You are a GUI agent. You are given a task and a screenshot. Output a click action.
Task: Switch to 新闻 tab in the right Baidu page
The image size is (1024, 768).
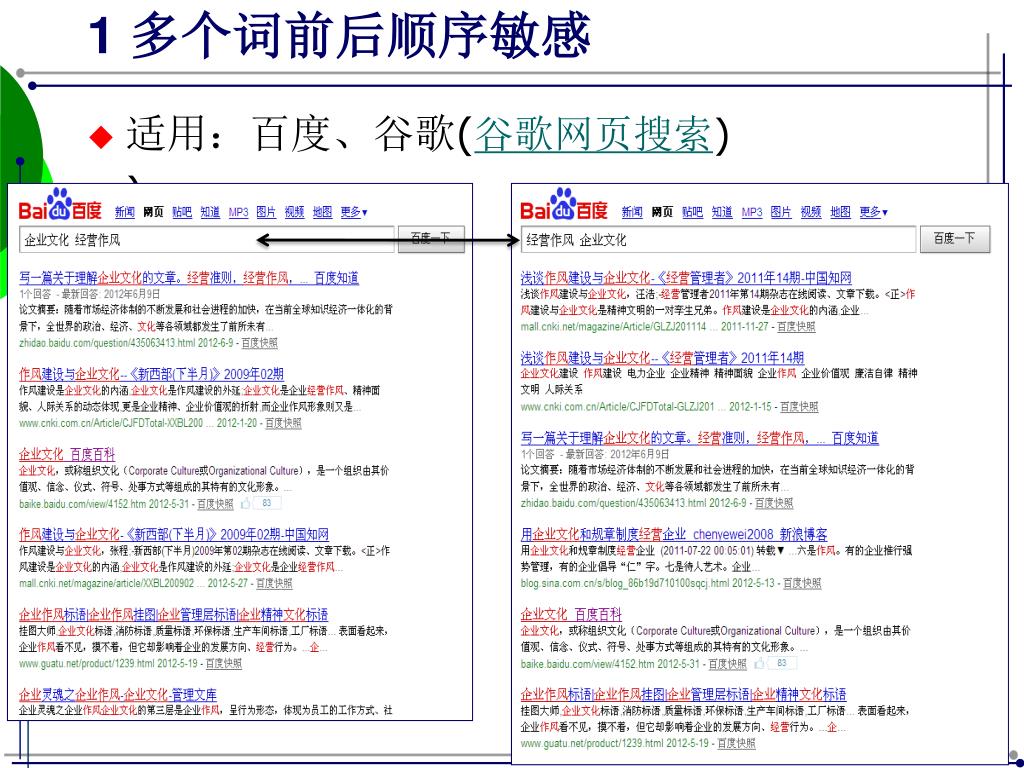click(632, 212)
